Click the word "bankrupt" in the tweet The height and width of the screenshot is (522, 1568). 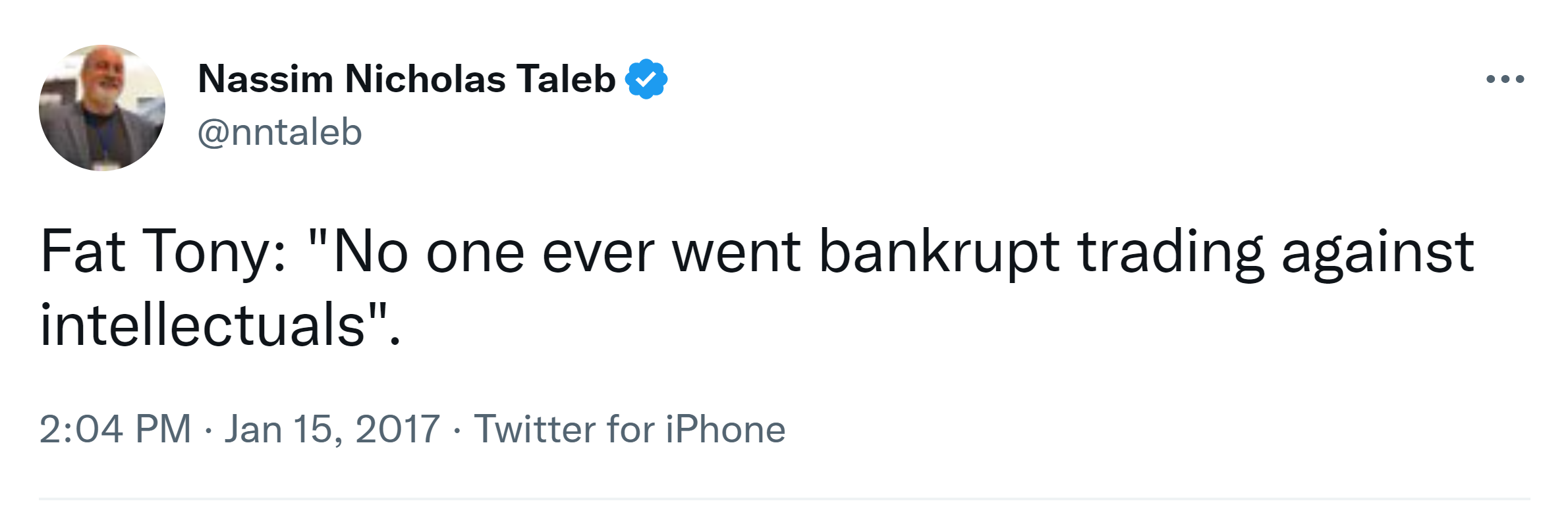coord(939,253)
